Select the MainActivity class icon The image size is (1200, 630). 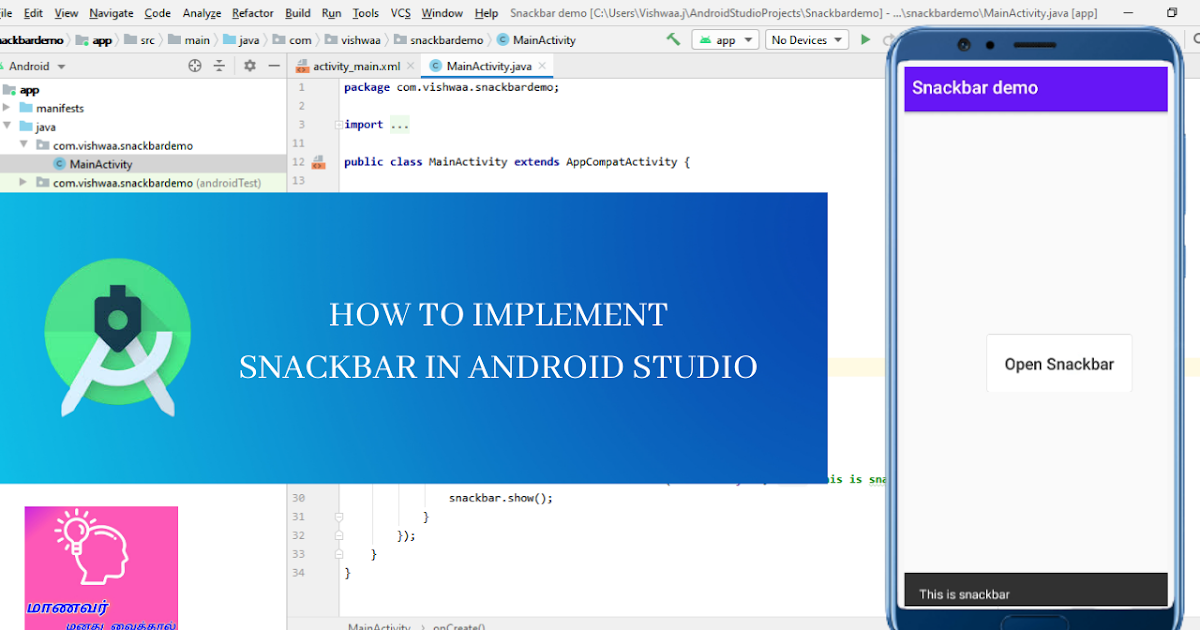coord(59,164)
